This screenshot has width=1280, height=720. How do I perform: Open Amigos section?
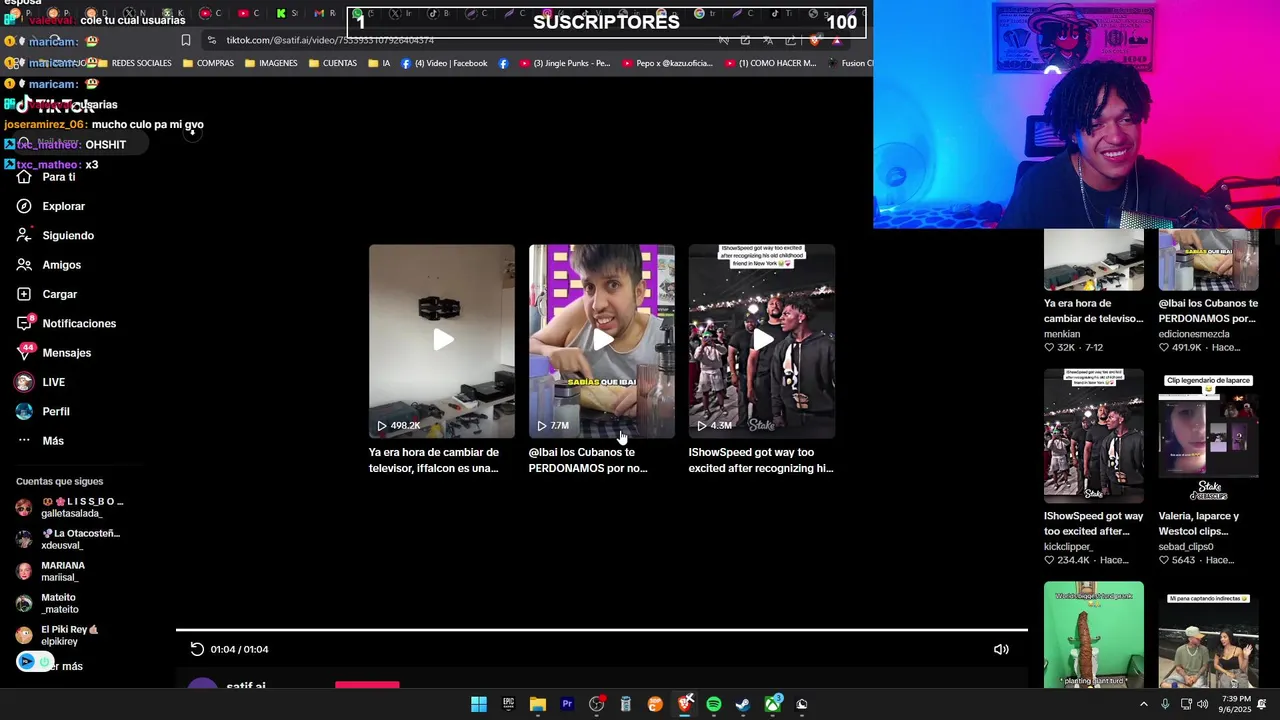(49, 265)
